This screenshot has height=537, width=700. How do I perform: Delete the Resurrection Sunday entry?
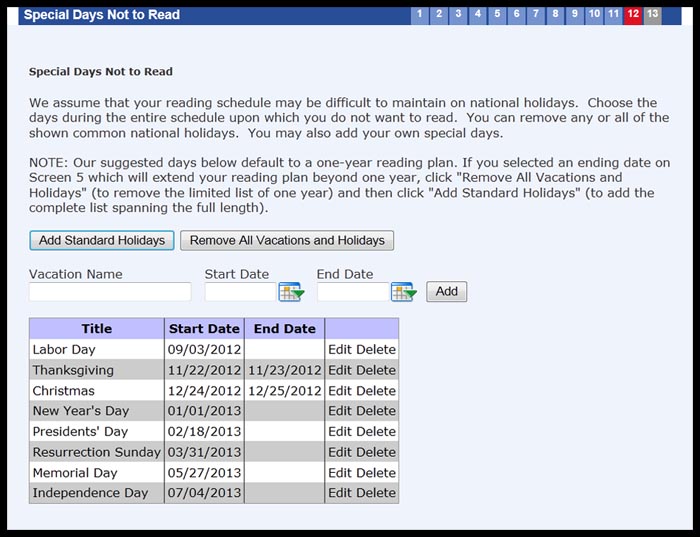[376, 452]
